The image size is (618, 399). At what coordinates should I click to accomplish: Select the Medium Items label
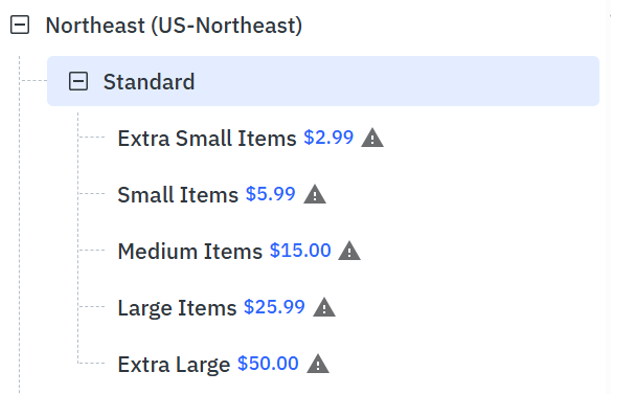point(190,251)
